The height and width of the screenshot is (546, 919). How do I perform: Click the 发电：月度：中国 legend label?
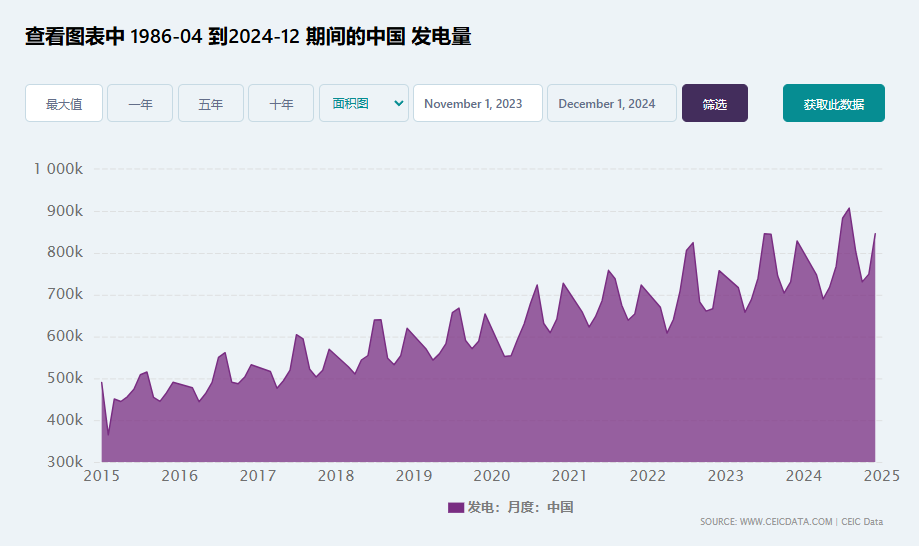(520, 507)
